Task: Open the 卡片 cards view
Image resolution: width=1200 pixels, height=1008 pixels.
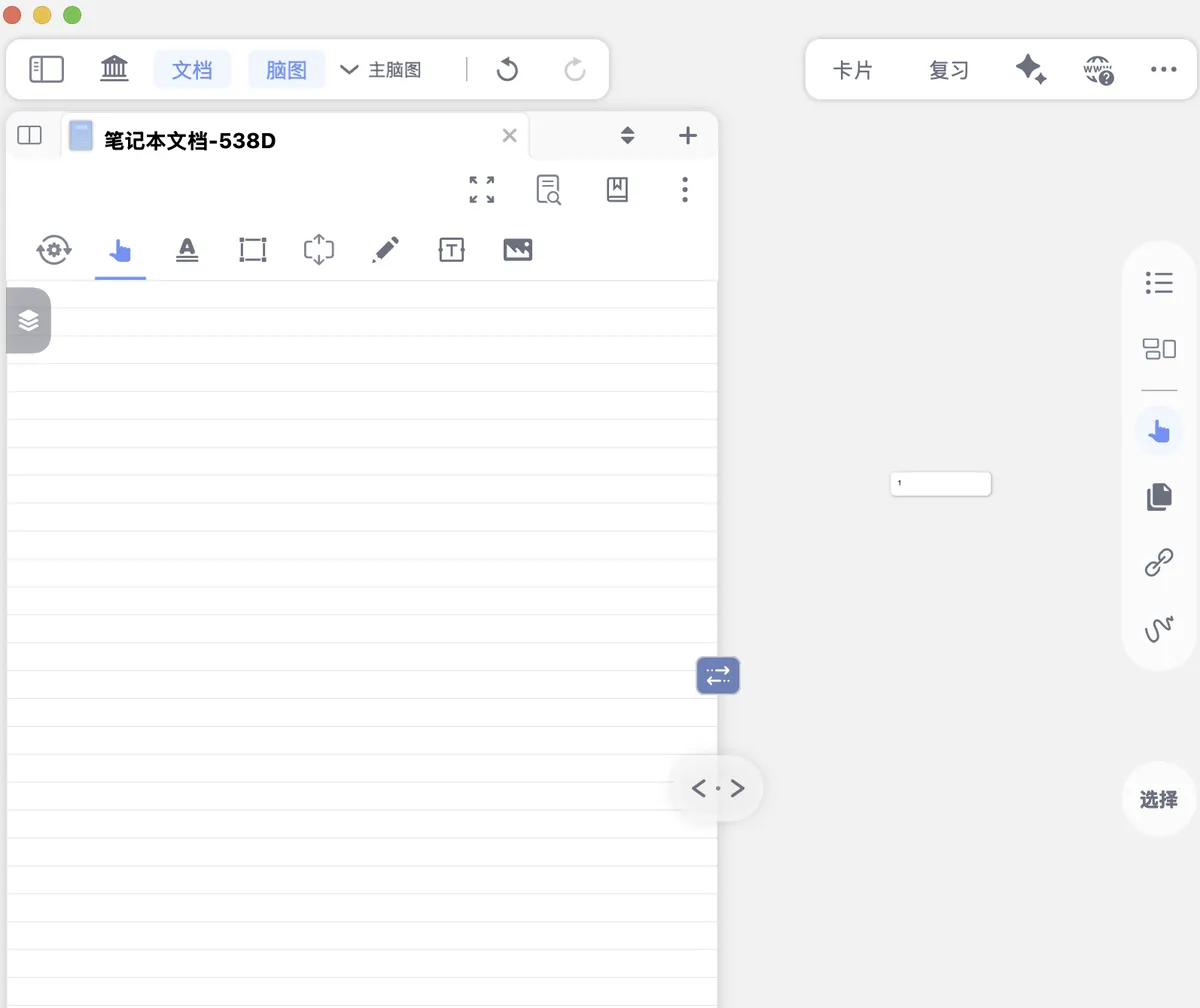Action: [853, 70]
